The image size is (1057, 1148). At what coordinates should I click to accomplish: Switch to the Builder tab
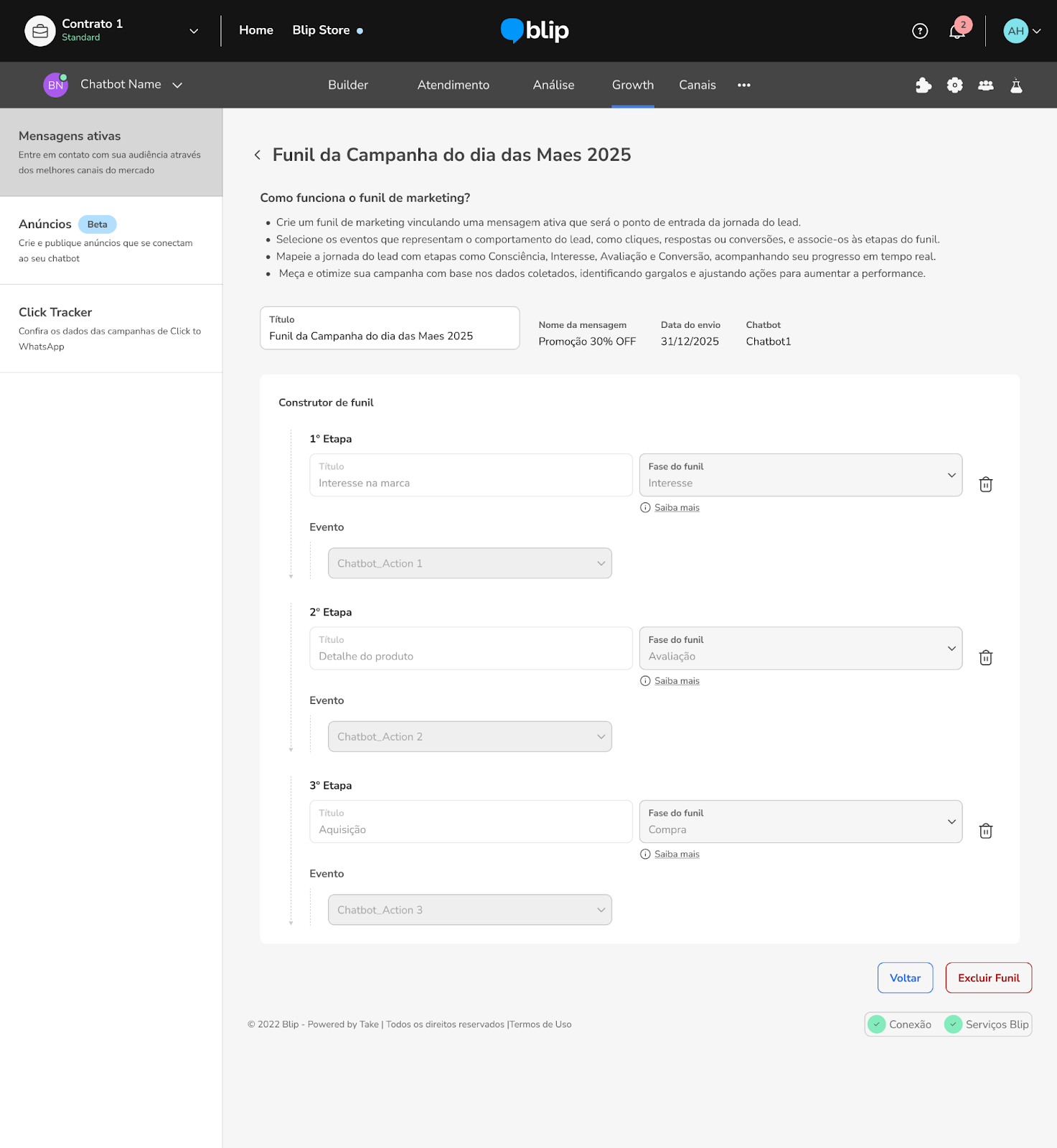tap(348, 85)
